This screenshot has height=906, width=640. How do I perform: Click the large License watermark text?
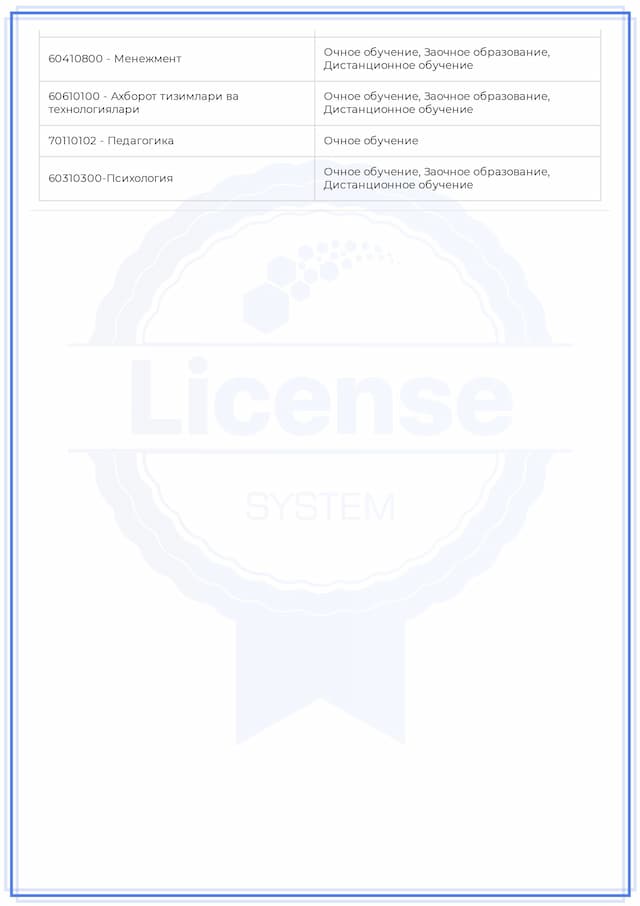(x=320, y=398)
